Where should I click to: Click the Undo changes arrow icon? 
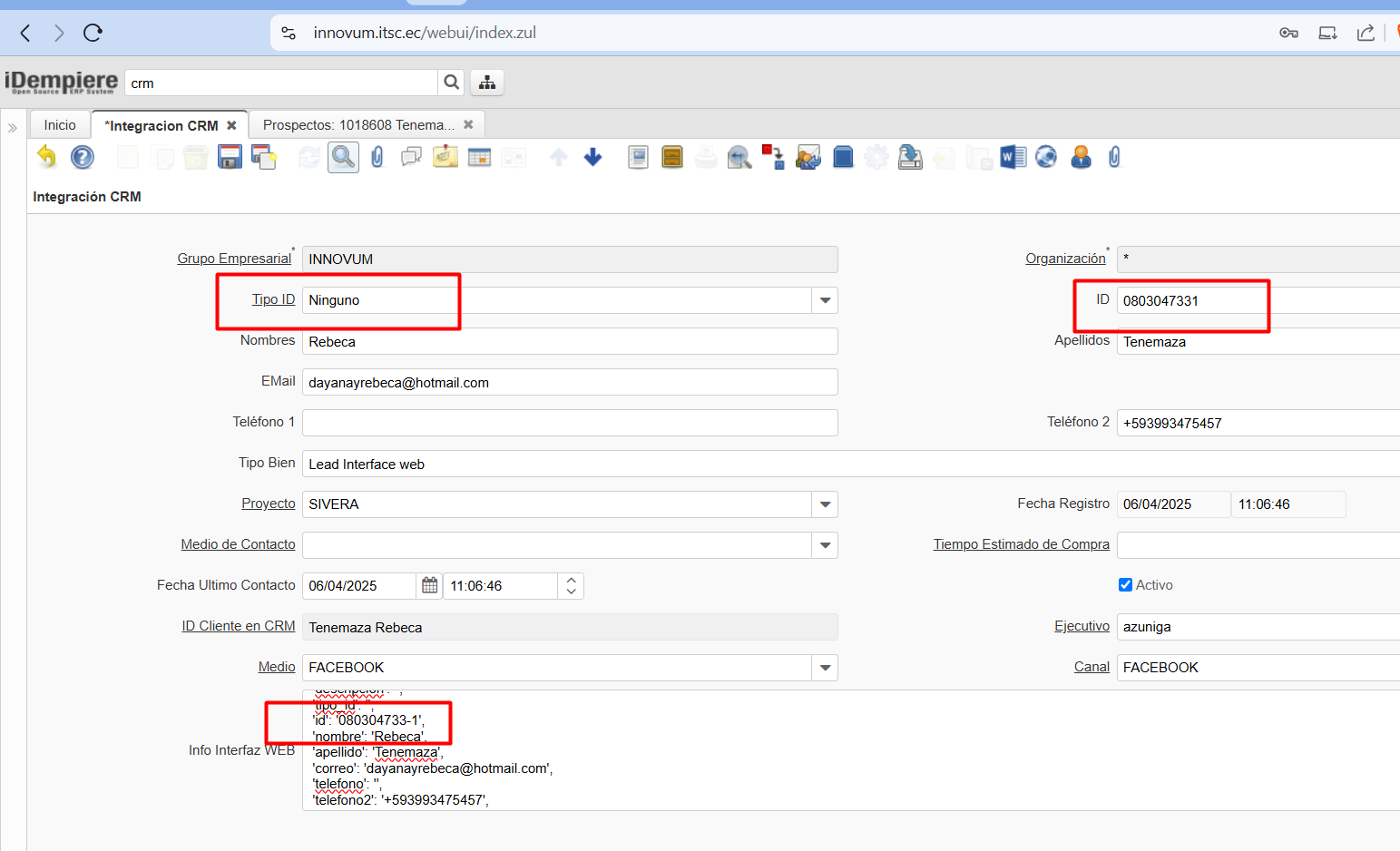[46, 157]
